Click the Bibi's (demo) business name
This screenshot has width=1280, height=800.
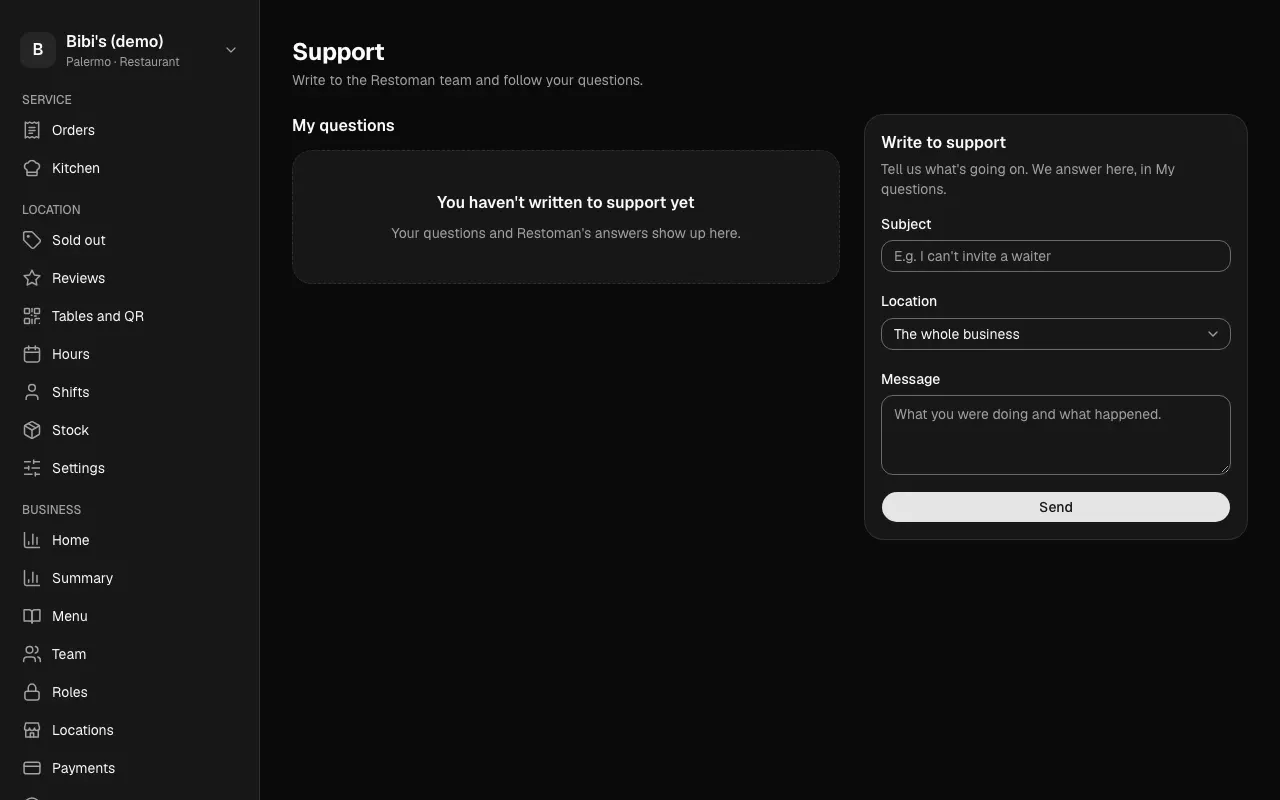[x=115, y=41]
